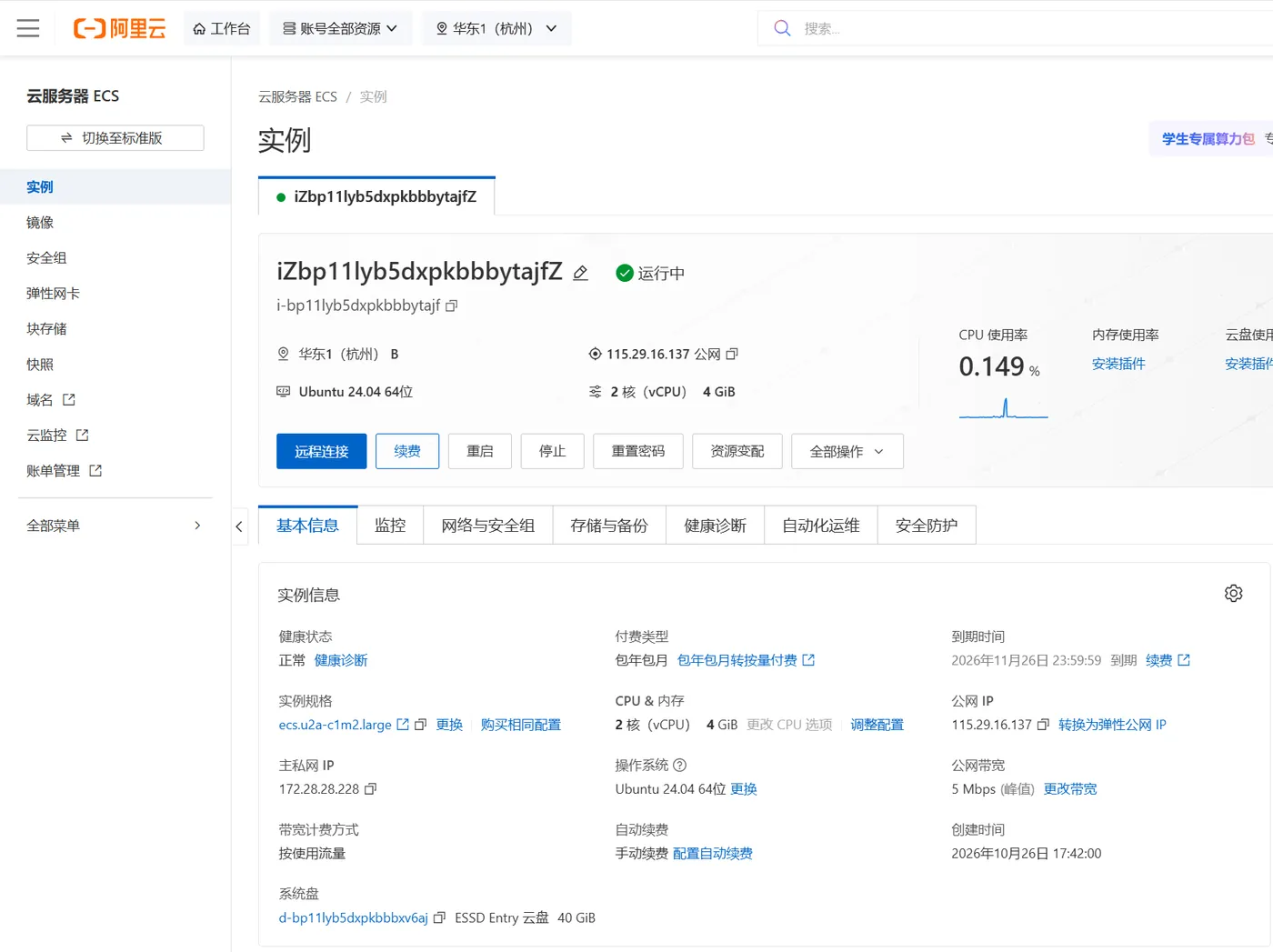Open the 网络与安全组 tab

tap(488, 526)
